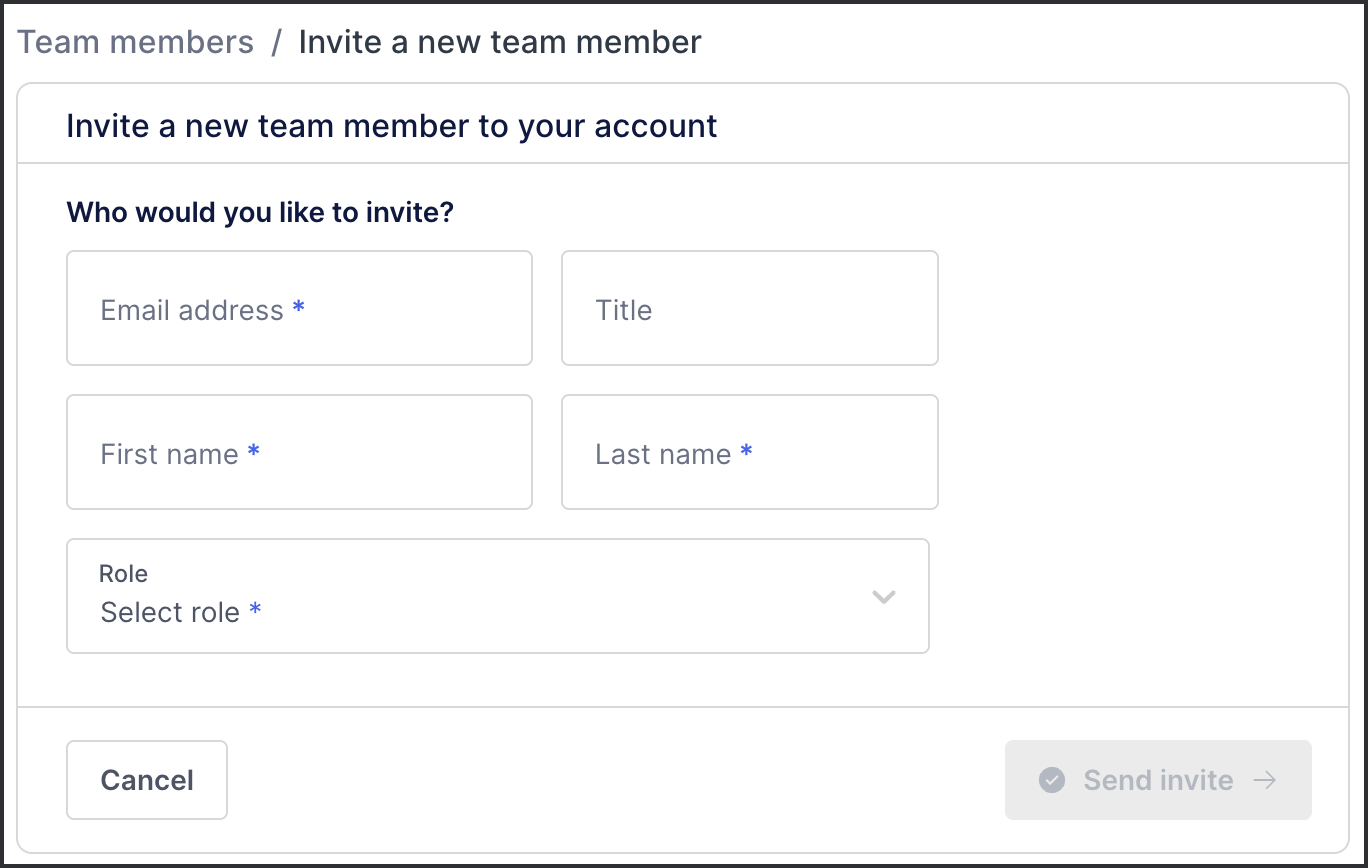The height and width of the screenshot is (868, 1368).
Task: Click the Select role placeholder text
Action: [x=170, y=612]
